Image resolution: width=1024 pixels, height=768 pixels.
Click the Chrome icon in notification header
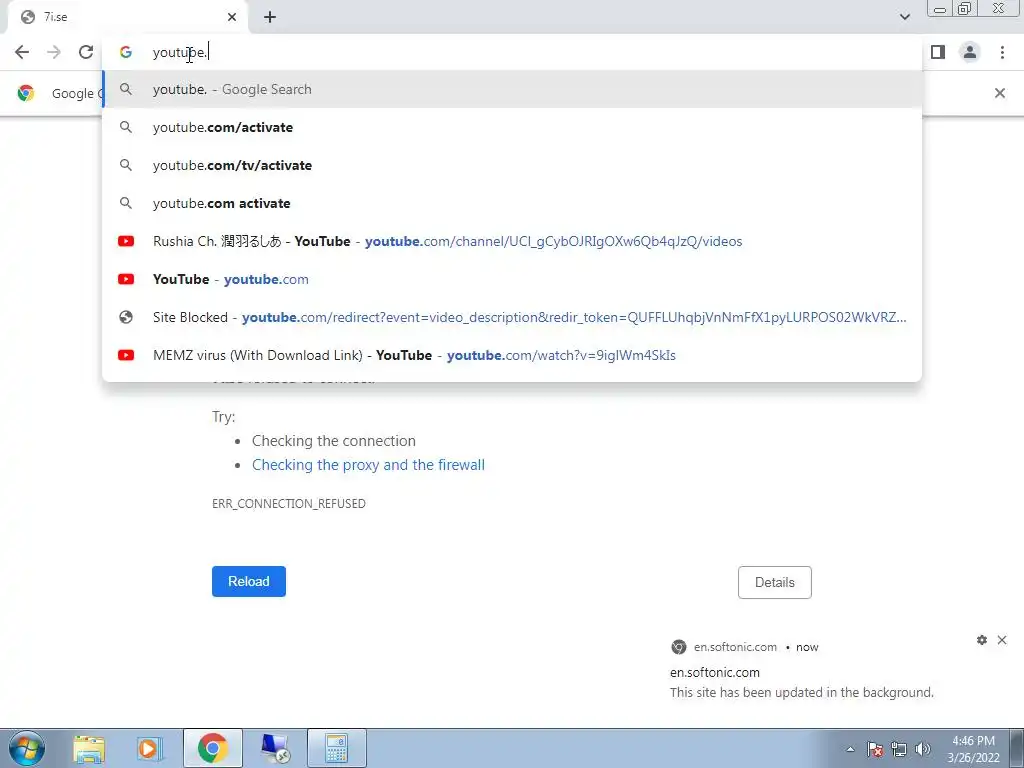pyautogui.click(x=679, y=647)
